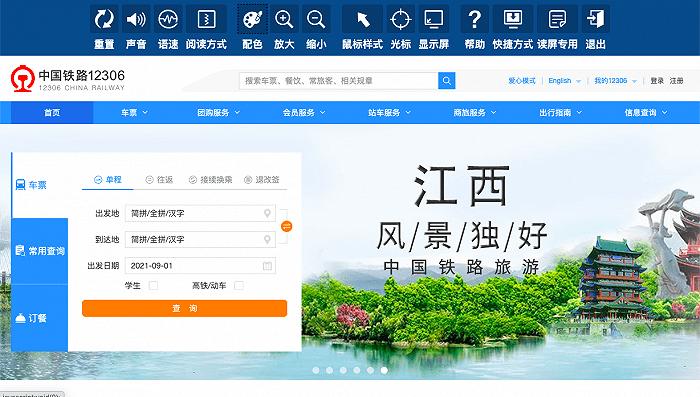The height and width of the screenshot is (397, 700).
Task: Open the 显示屏 display screen icon
Action: (x=433, y=19)
